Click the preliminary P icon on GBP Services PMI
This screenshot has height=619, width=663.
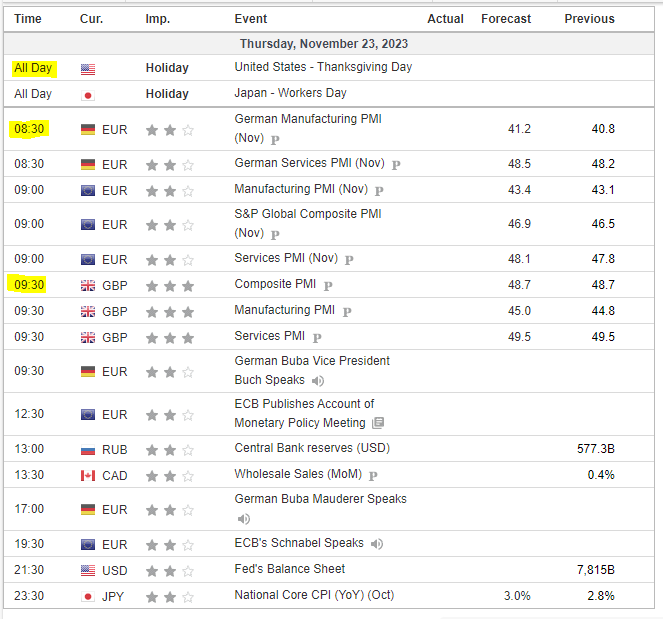(x=317, y=338)
